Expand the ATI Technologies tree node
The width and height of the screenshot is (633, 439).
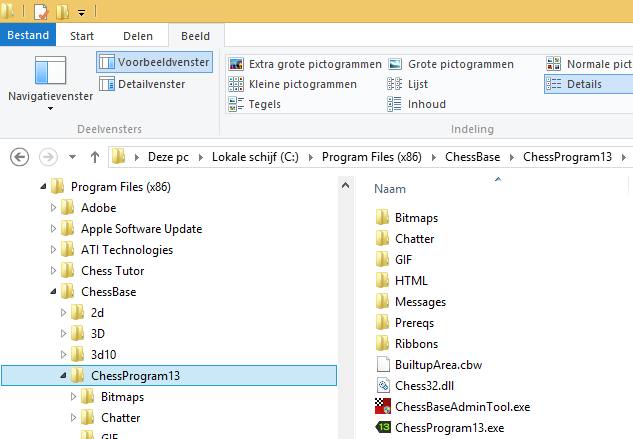(53, 250)
